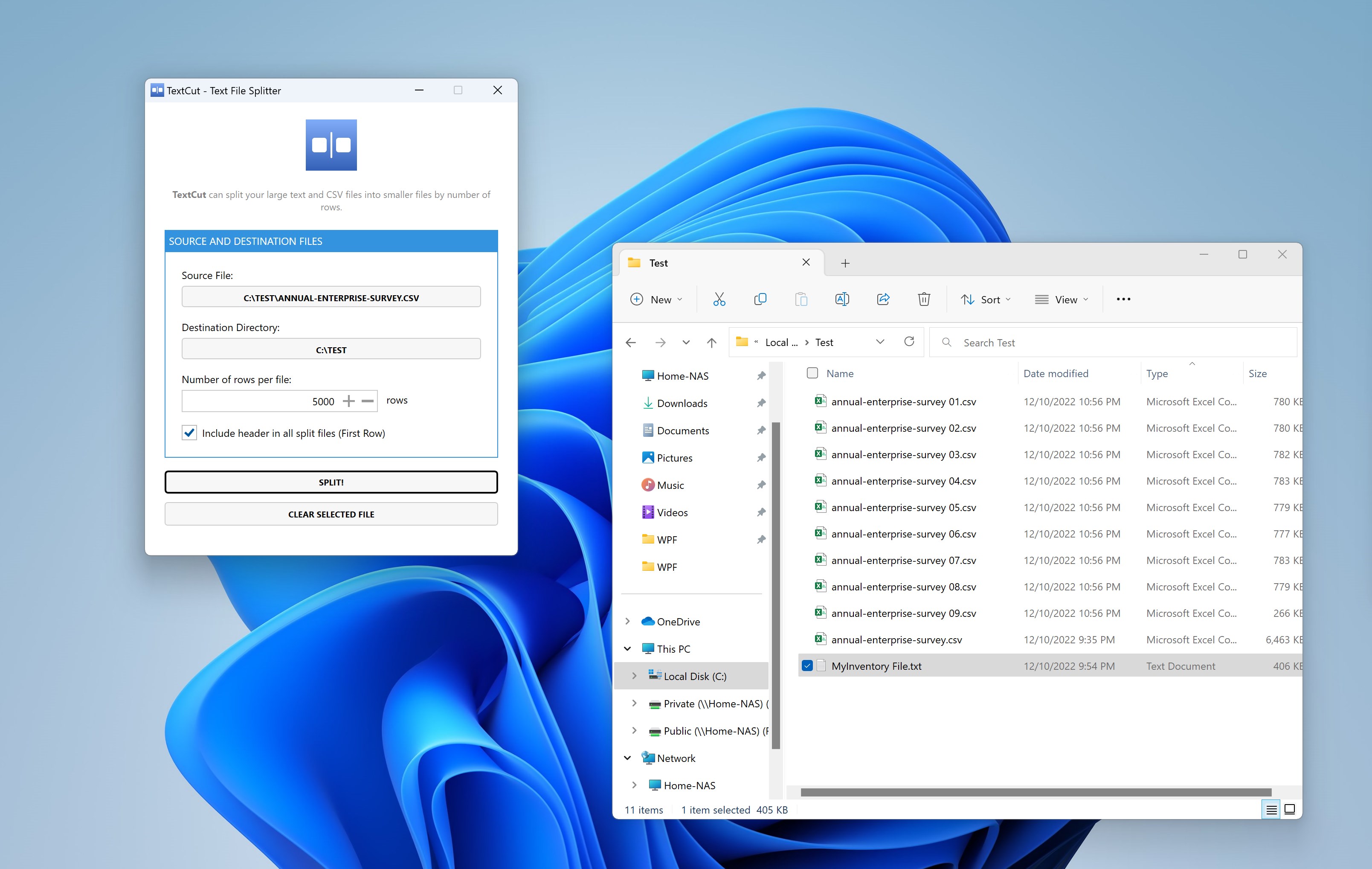Unpin Videos using its pin icon
This screenshot has height=869, width=1372.
(x=761, y=513)
